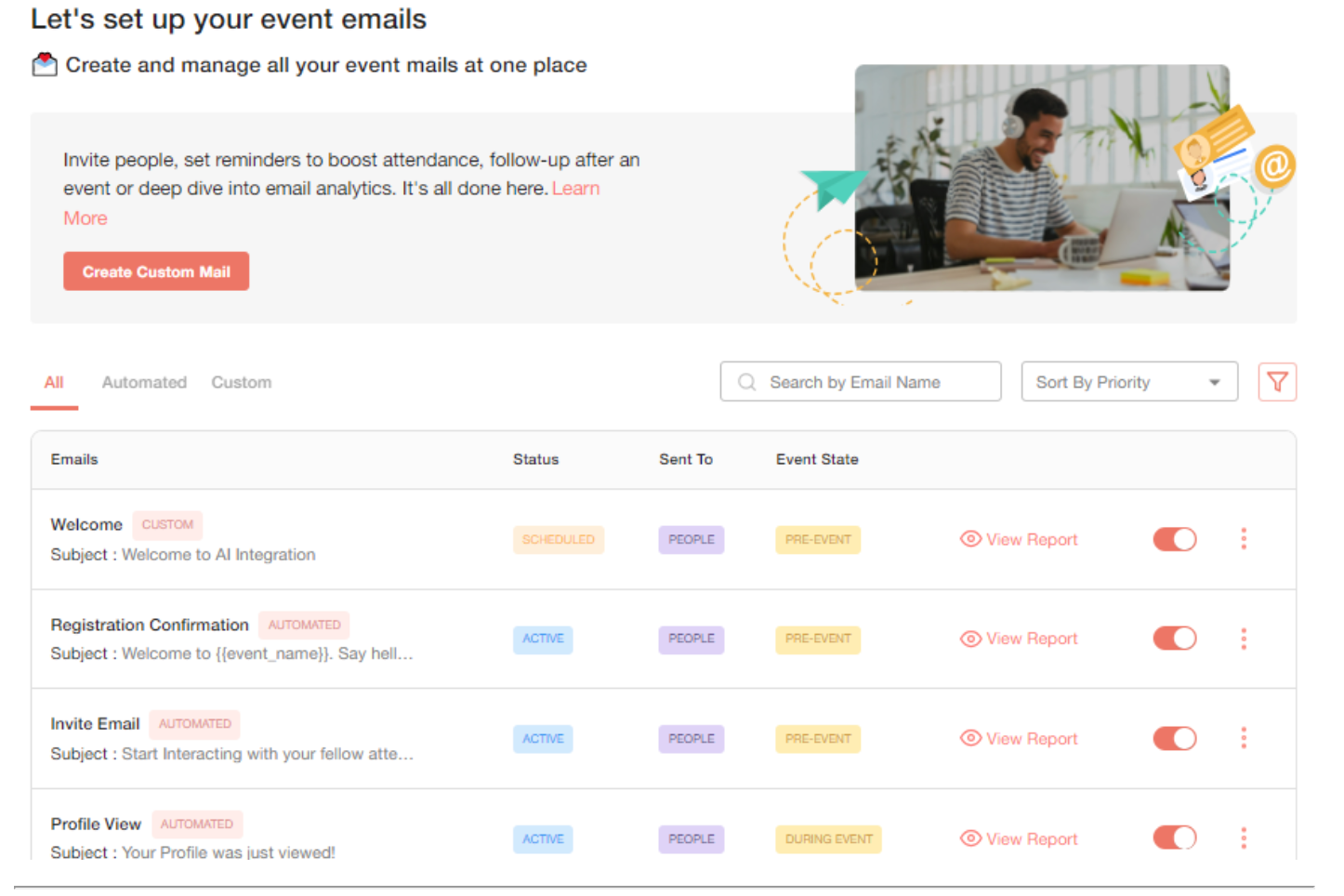Disable the Registration Confirmation email toggle
Image resolution: width=1344 pixels, height=896 pixels.
click(x=1174, y=639)
